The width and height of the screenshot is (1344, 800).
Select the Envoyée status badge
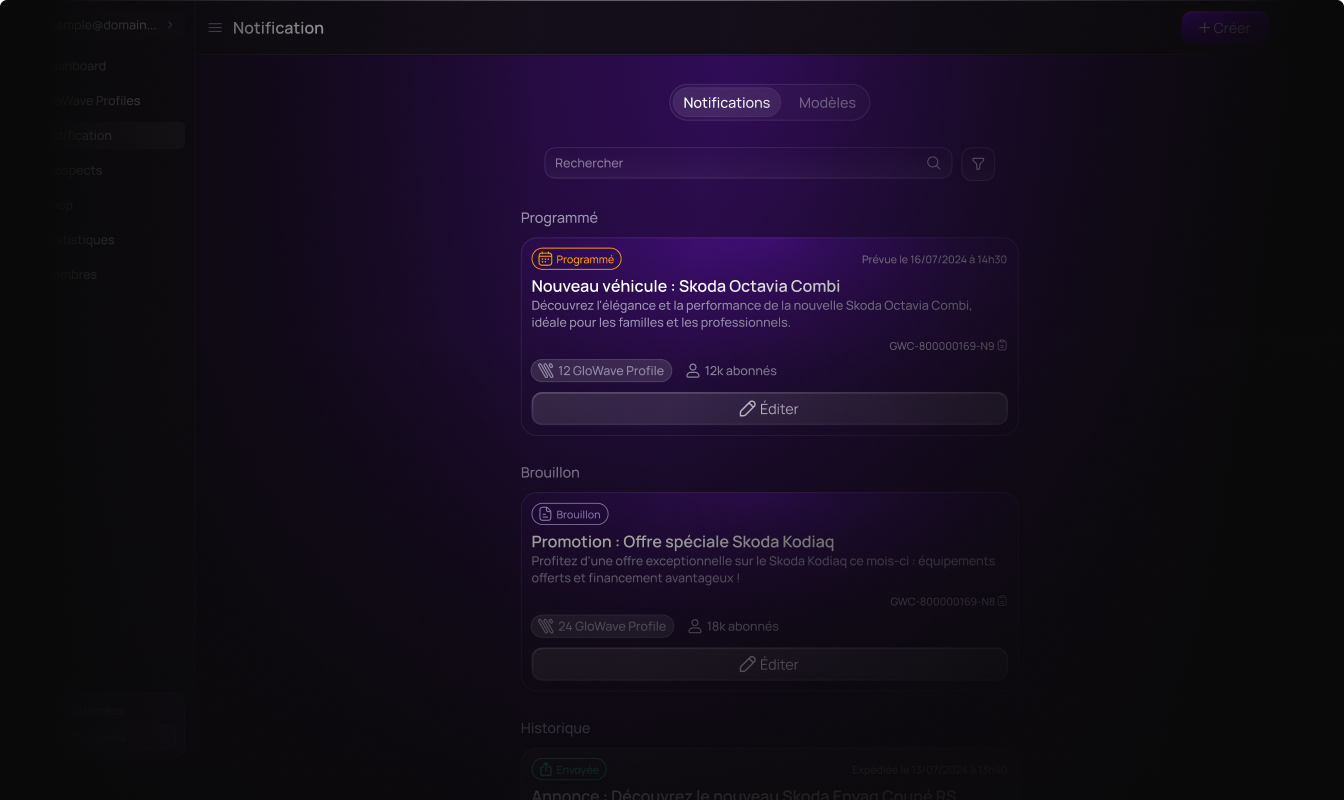[568, 769]
